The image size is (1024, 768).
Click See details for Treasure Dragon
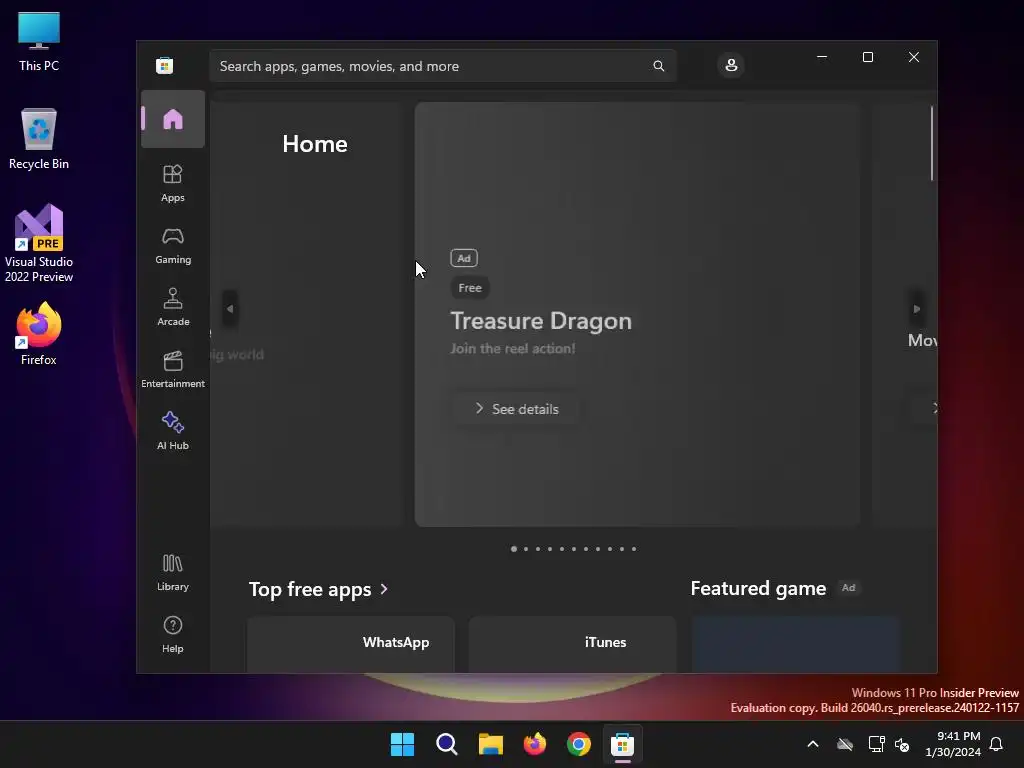coord(516,409)
